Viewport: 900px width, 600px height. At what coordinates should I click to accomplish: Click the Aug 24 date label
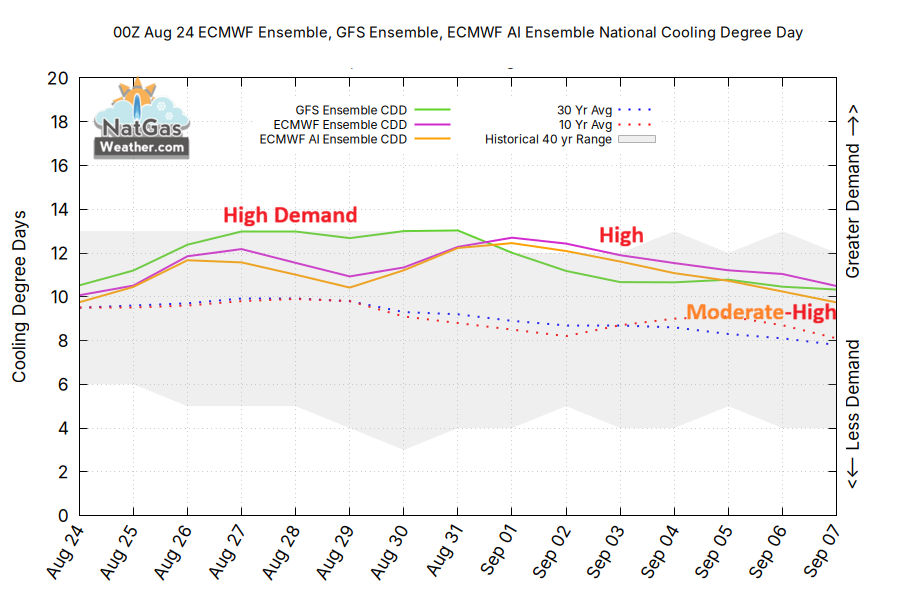click(x=65, y=552)
